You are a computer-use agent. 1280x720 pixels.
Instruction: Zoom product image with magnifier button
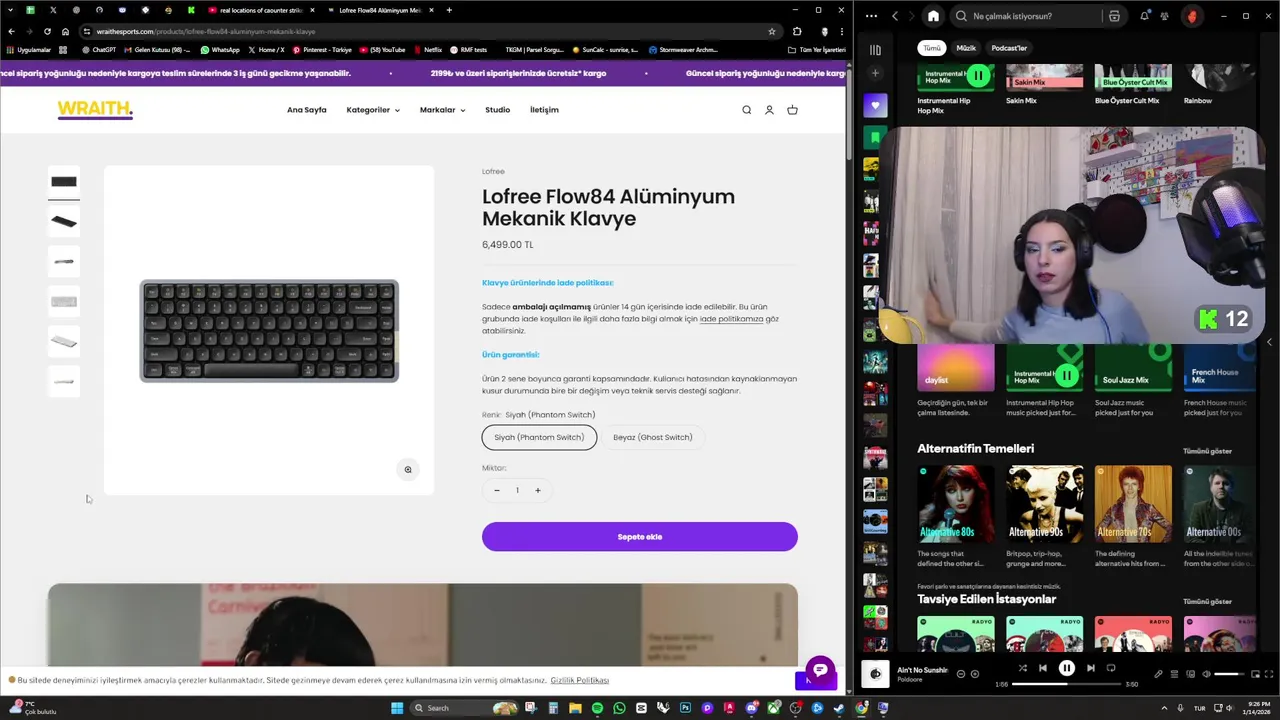(x=407, y=469)
